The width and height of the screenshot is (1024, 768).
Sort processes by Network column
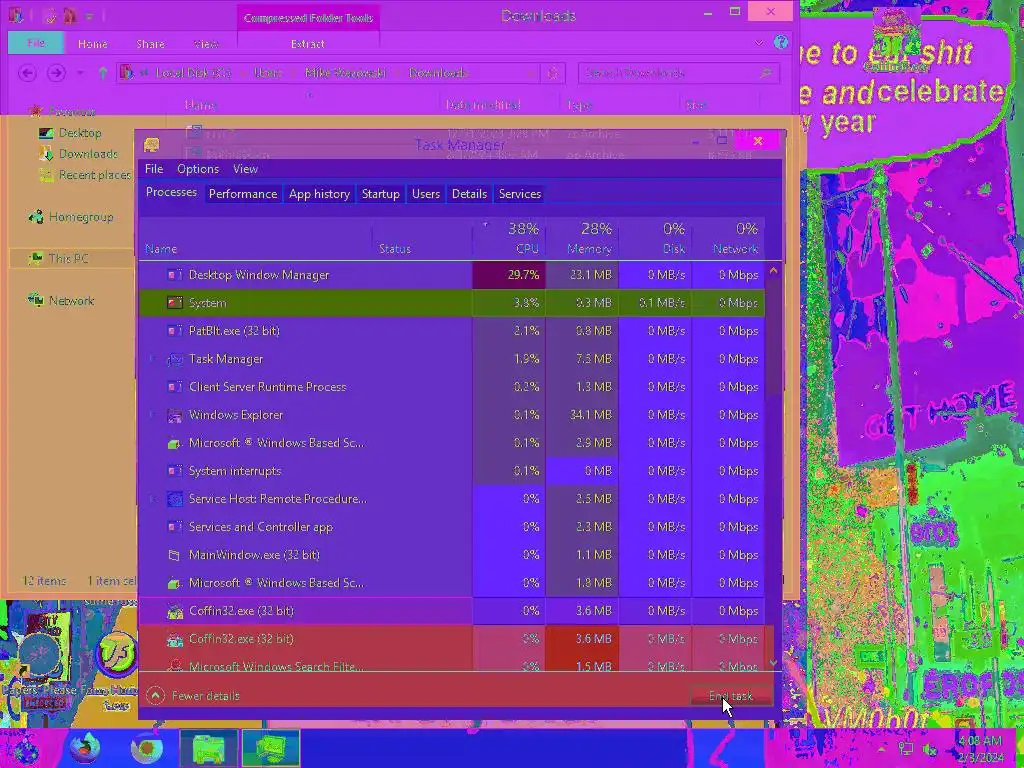[x=728, y=238]
